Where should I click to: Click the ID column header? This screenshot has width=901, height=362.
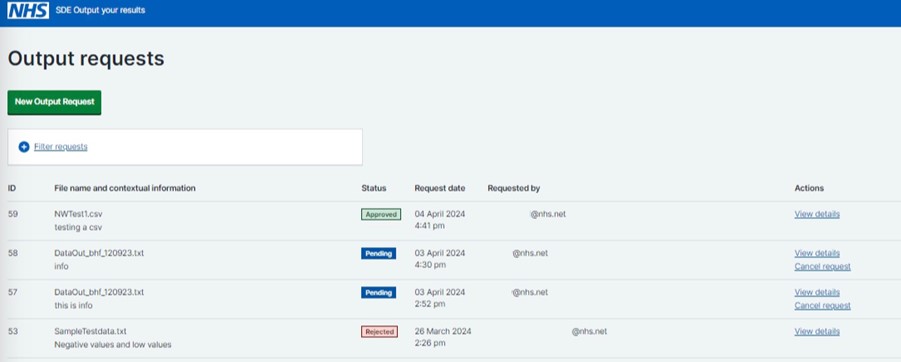(x=11, y=188)
